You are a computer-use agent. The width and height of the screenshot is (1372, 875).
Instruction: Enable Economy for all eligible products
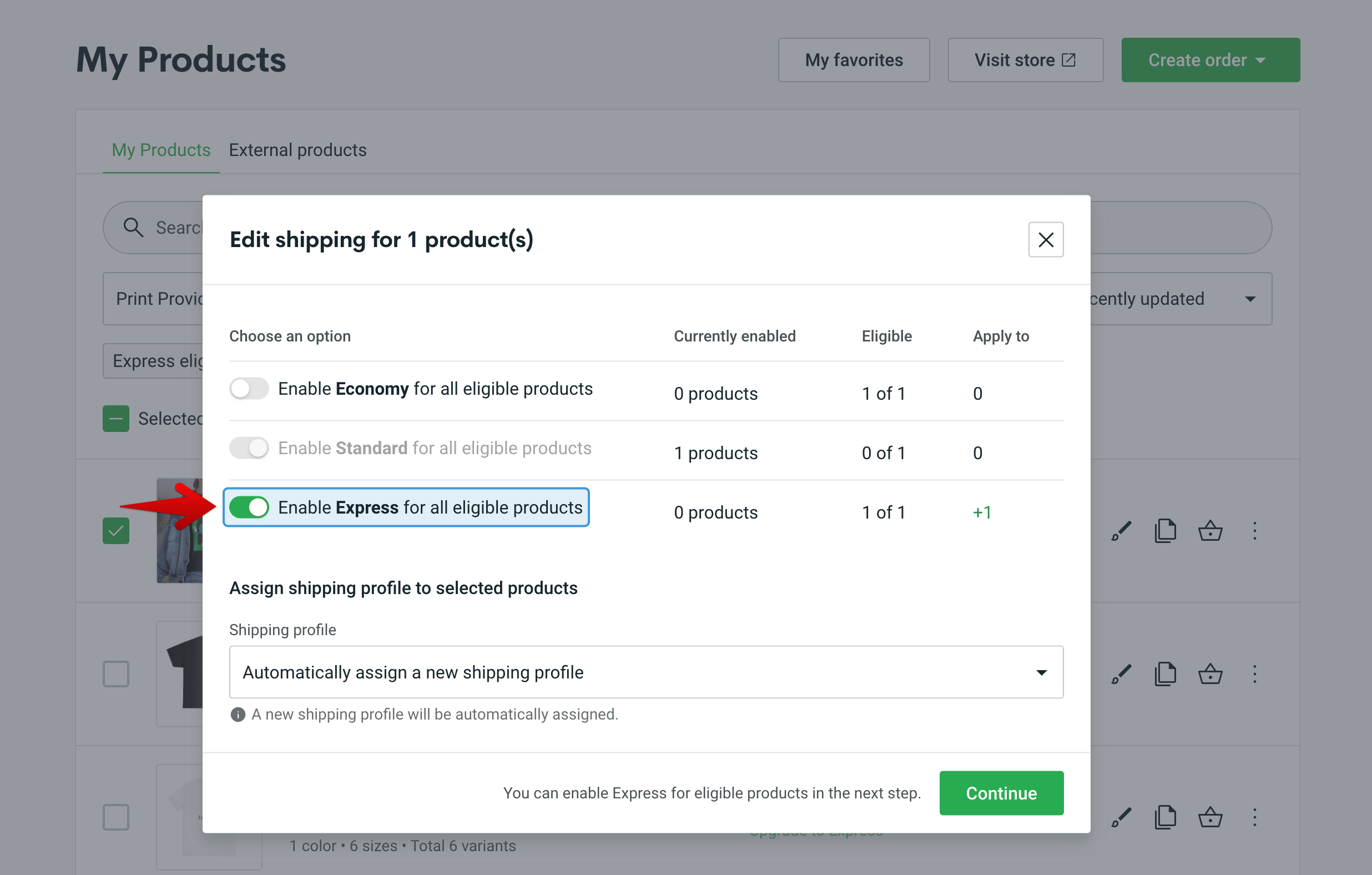pyautogui.click(x=249, y=388)
